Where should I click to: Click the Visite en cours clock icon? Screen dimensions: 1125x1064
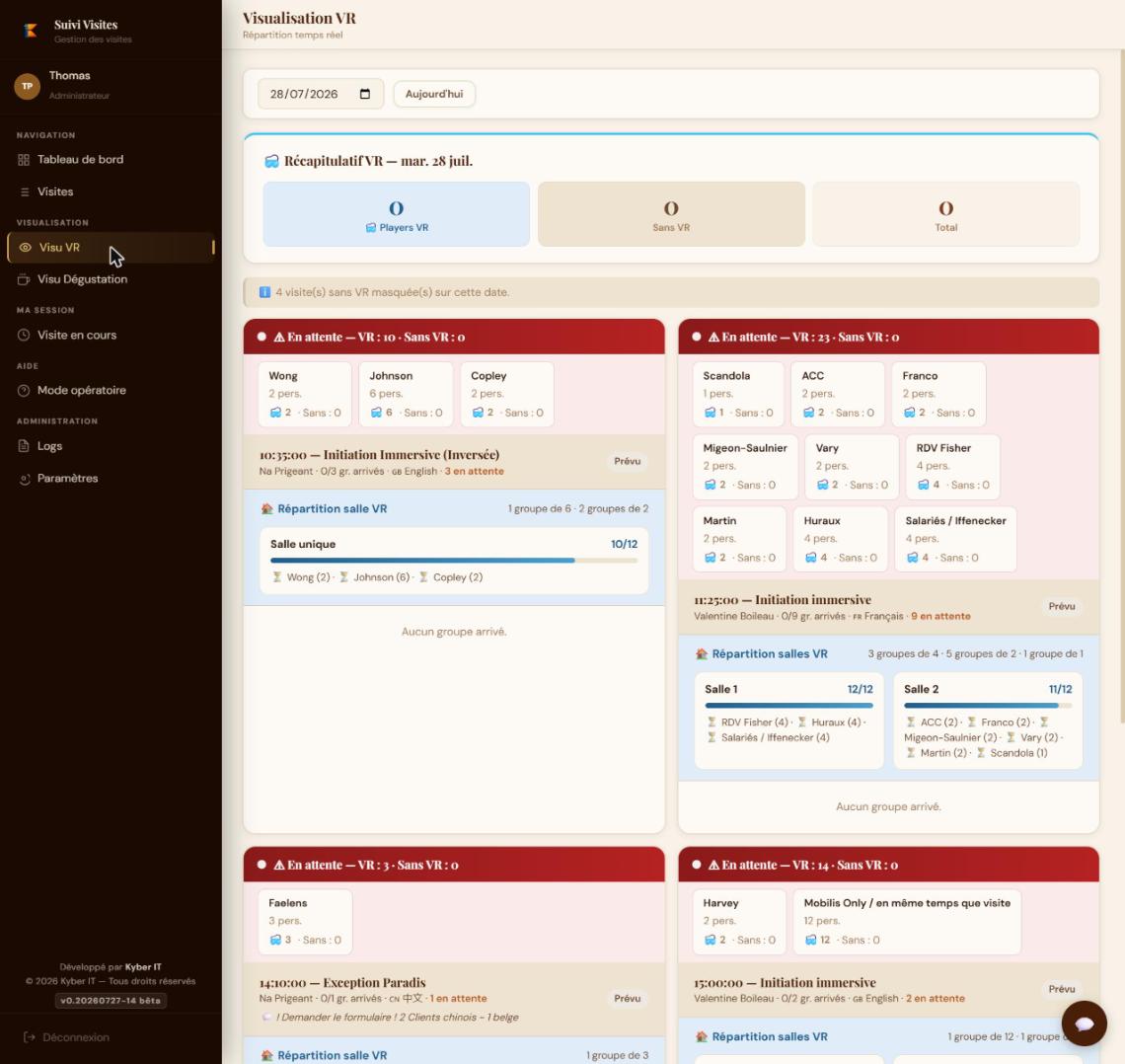pyautogui.click(x=24, y=335)
